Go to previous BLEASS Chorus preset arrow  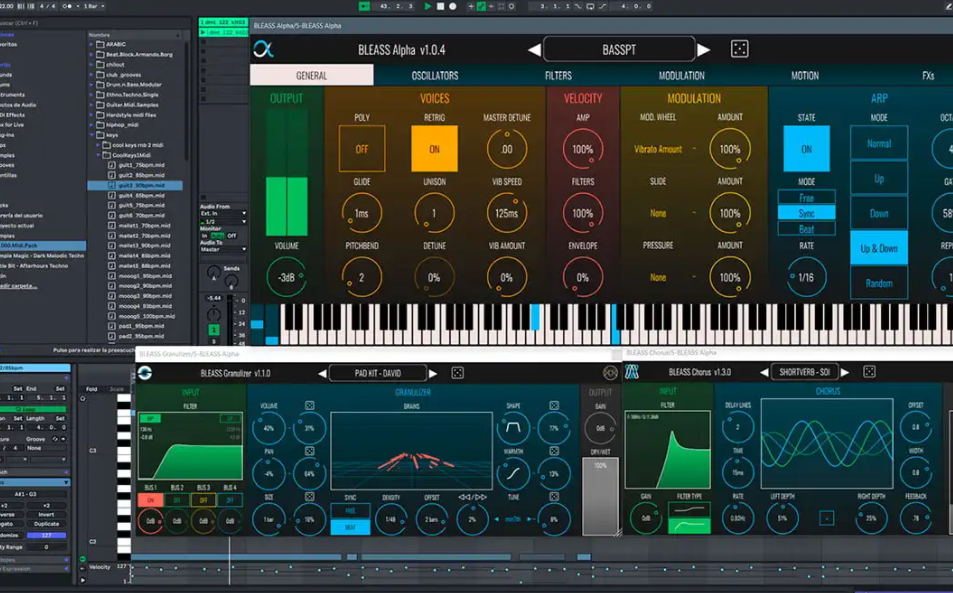pos(764,372)
